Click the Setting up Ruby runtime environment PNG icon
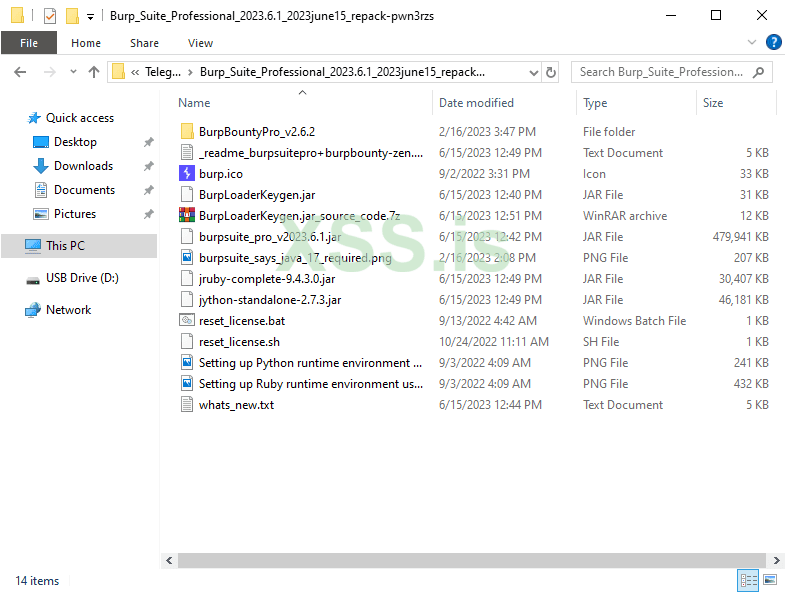 [x=186, y=383]
